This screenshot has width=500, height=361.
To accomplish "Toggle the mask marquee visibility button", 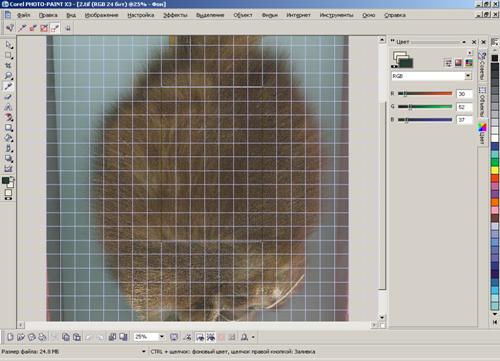I will point(200,337).
